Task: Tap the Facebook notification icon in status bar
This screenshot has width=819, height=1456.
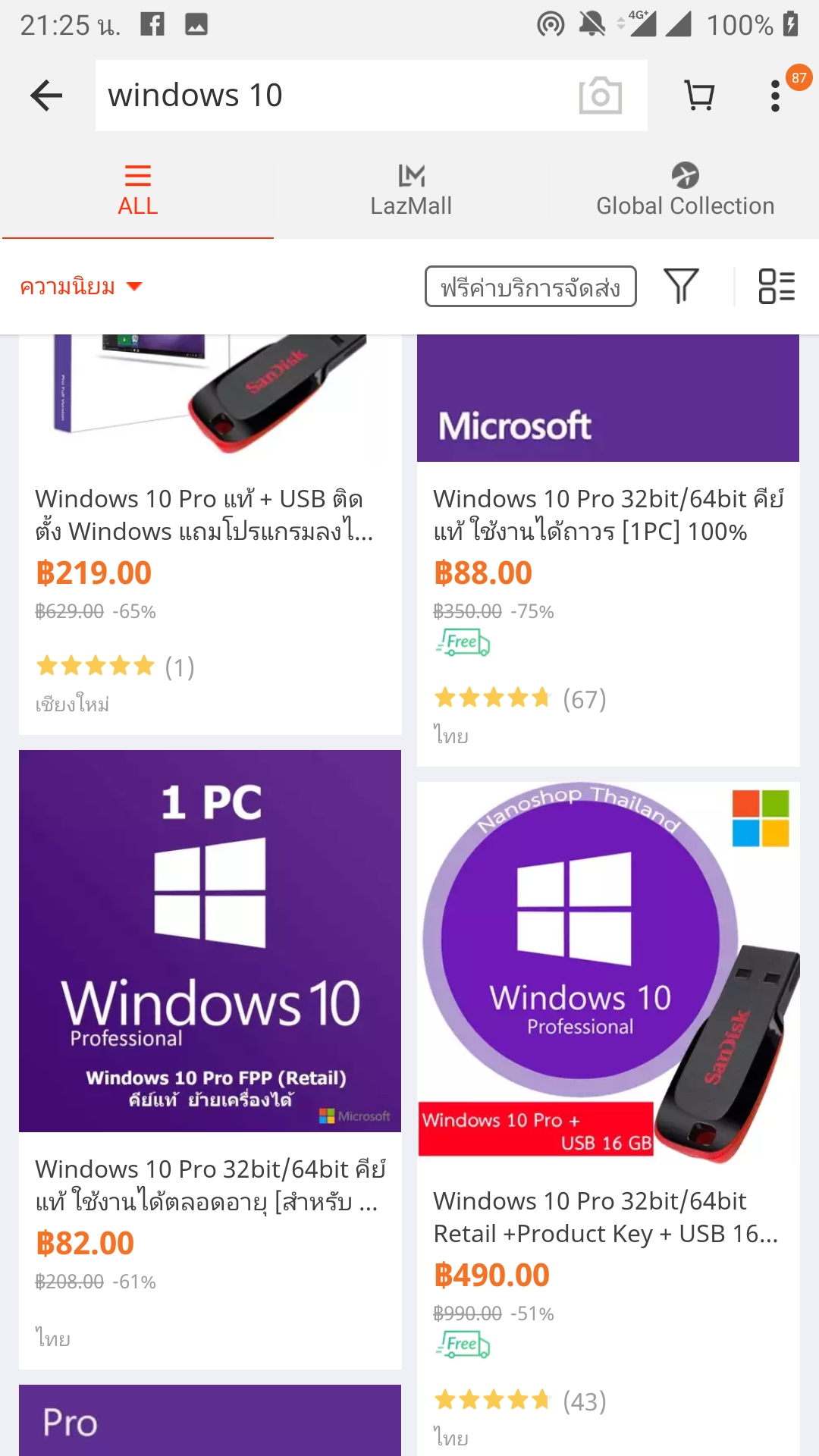Action: pos(152,24)
